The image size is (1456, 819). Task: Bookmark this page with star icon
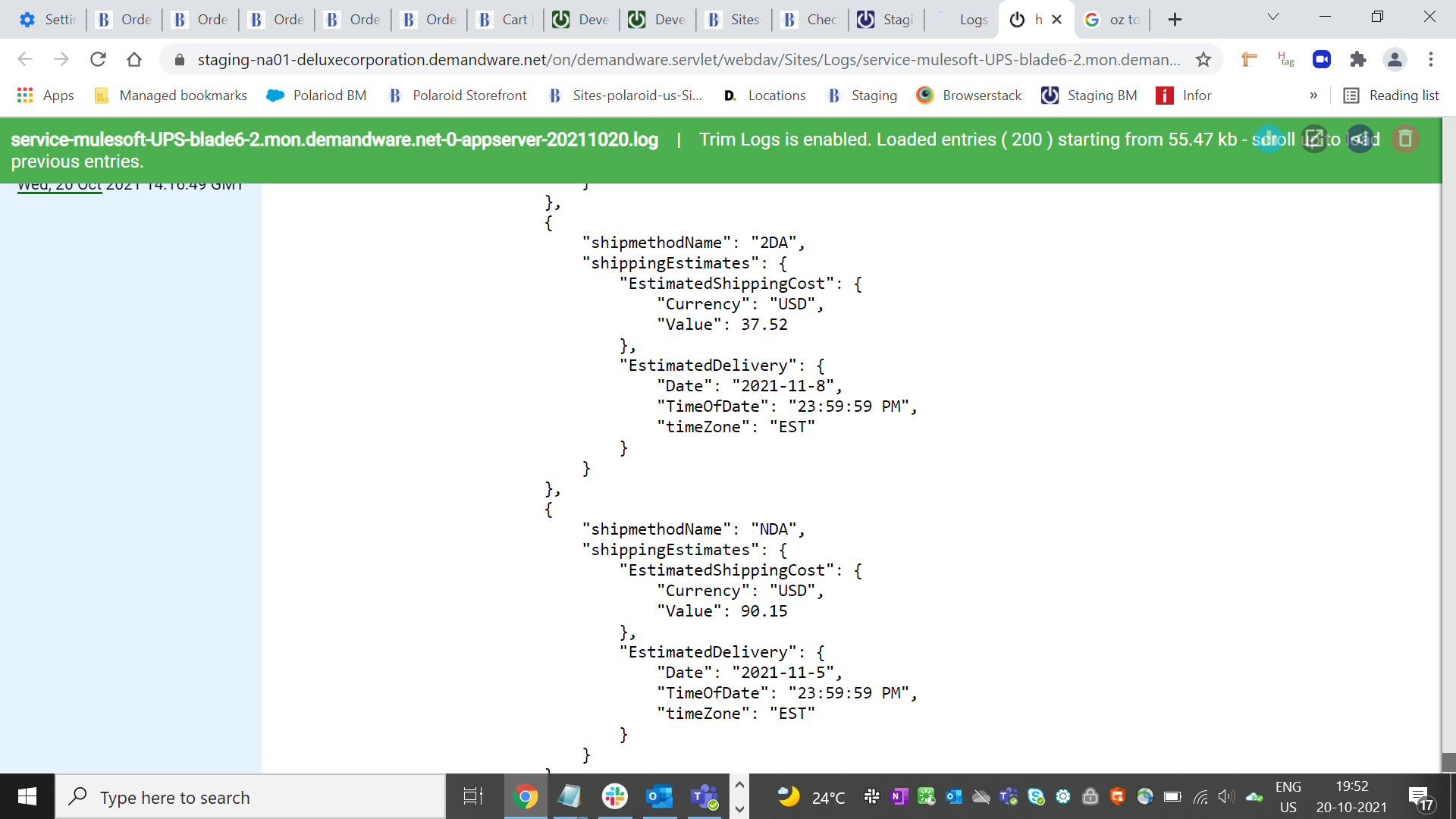click(x=1203, y=59)
